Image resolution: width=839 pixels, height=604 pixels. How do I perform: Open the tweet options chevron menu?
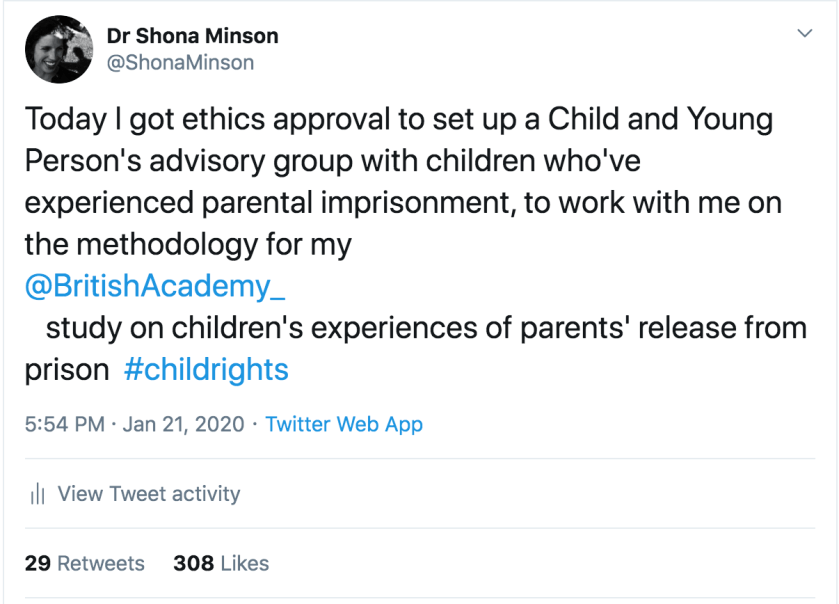pyautogui.click(x=804, y=34)
